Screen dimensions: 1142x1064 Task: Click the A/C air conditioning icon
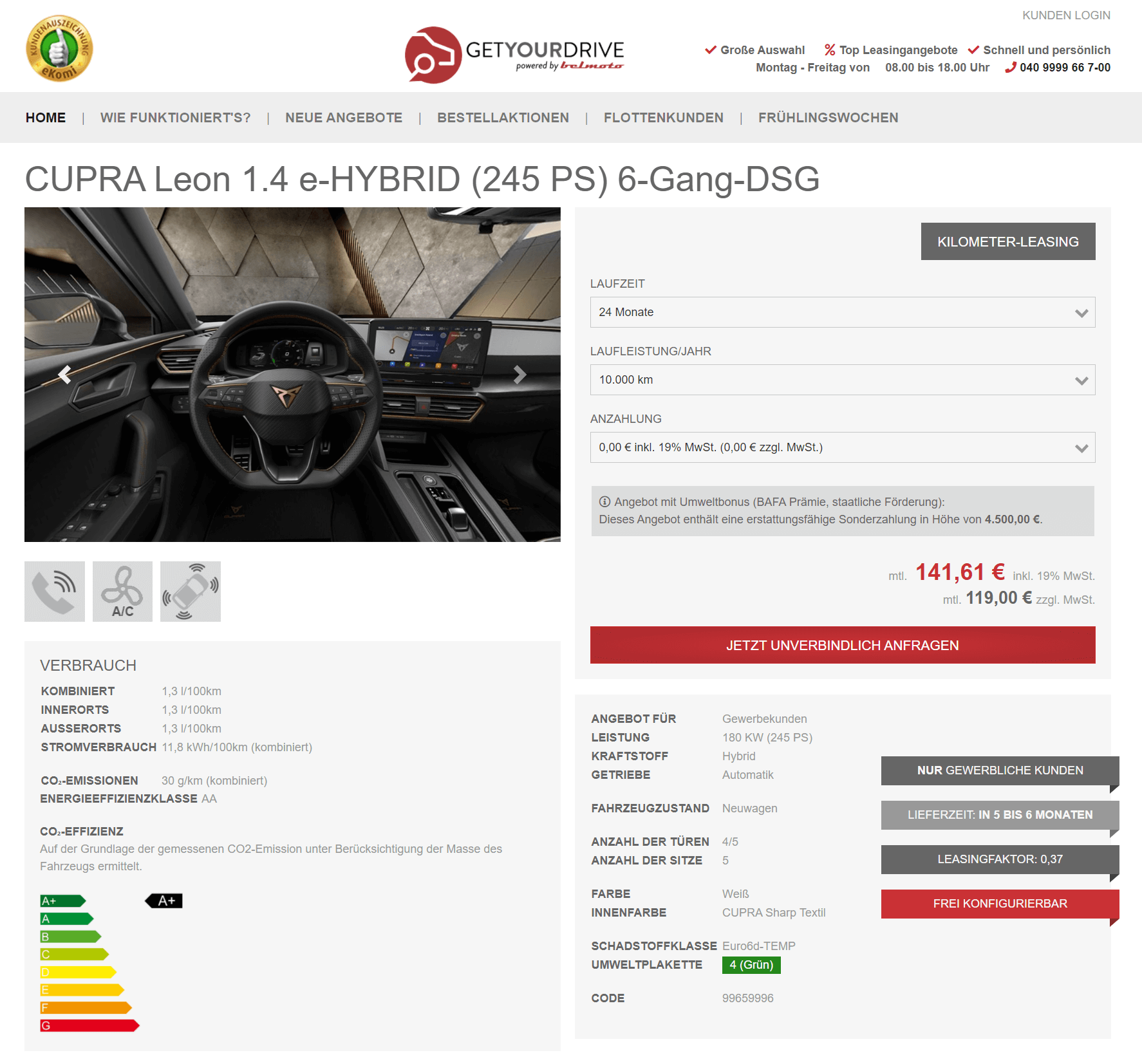tap(122, 592)
